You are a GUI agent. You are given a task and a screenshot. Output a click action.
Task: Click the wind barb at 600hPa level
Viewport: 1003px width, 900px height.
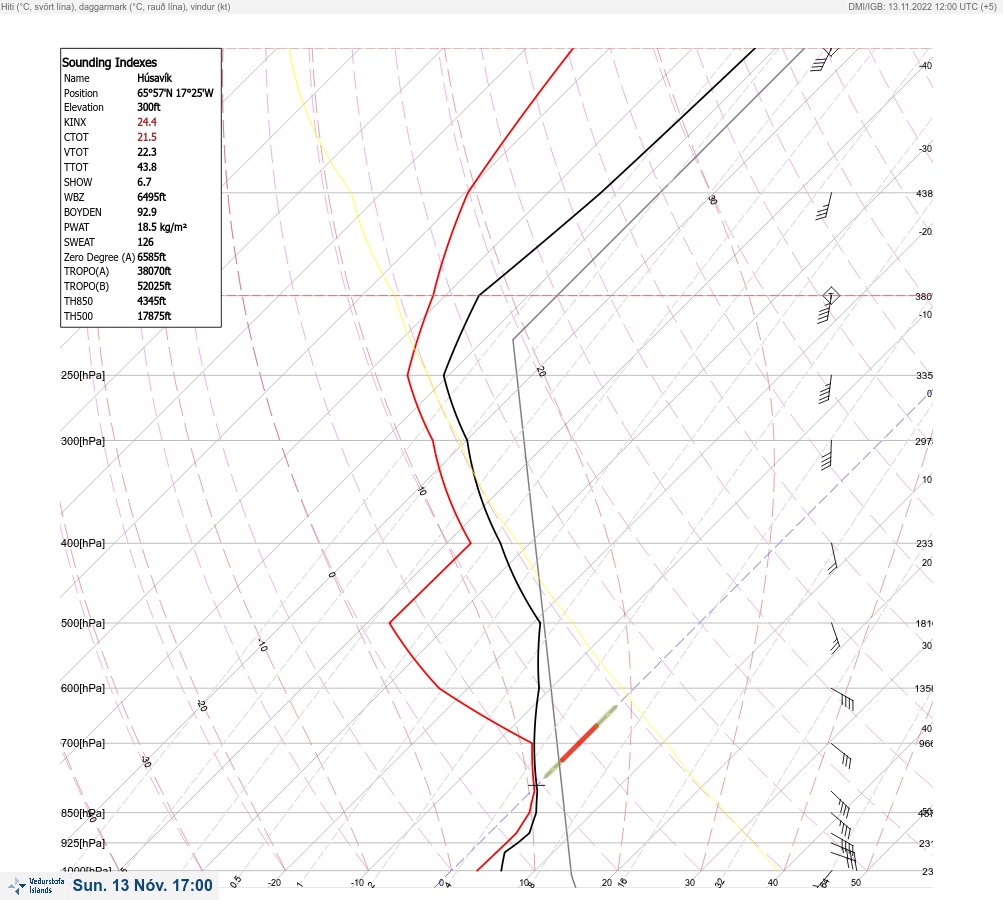tap(842, 699)
